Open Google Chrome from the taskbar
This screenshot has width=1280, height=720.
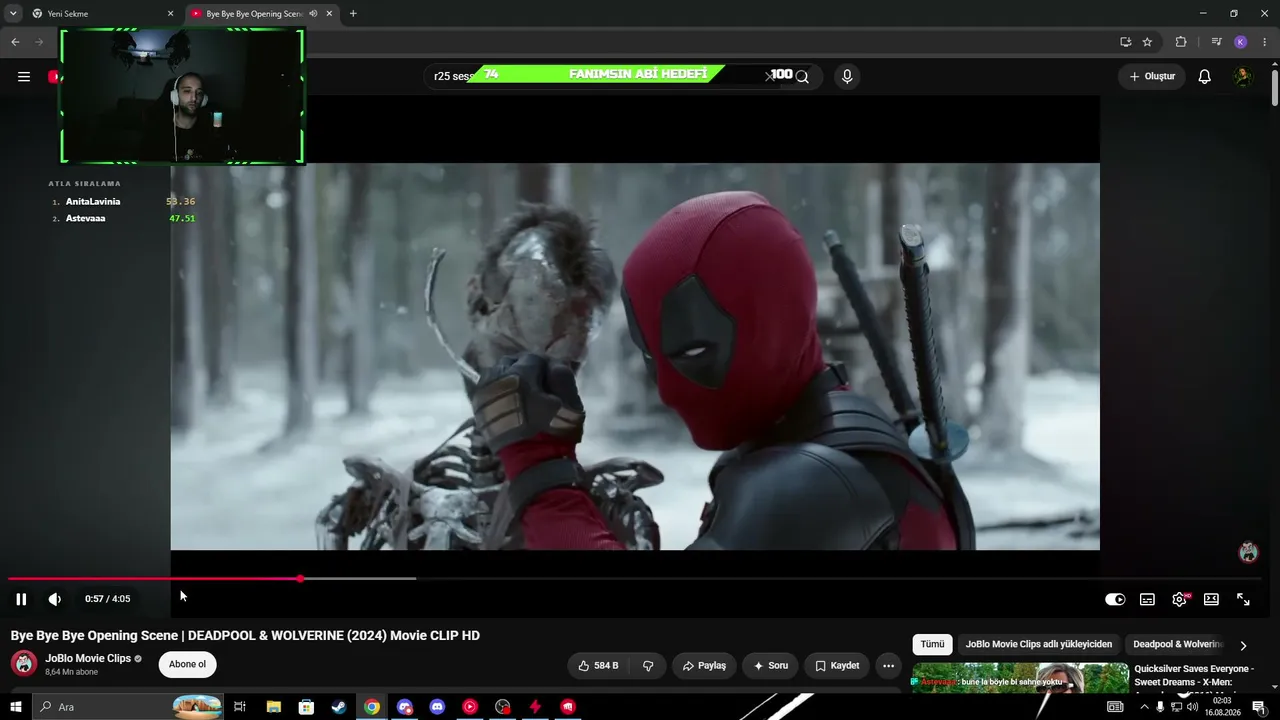click(372, 707)
